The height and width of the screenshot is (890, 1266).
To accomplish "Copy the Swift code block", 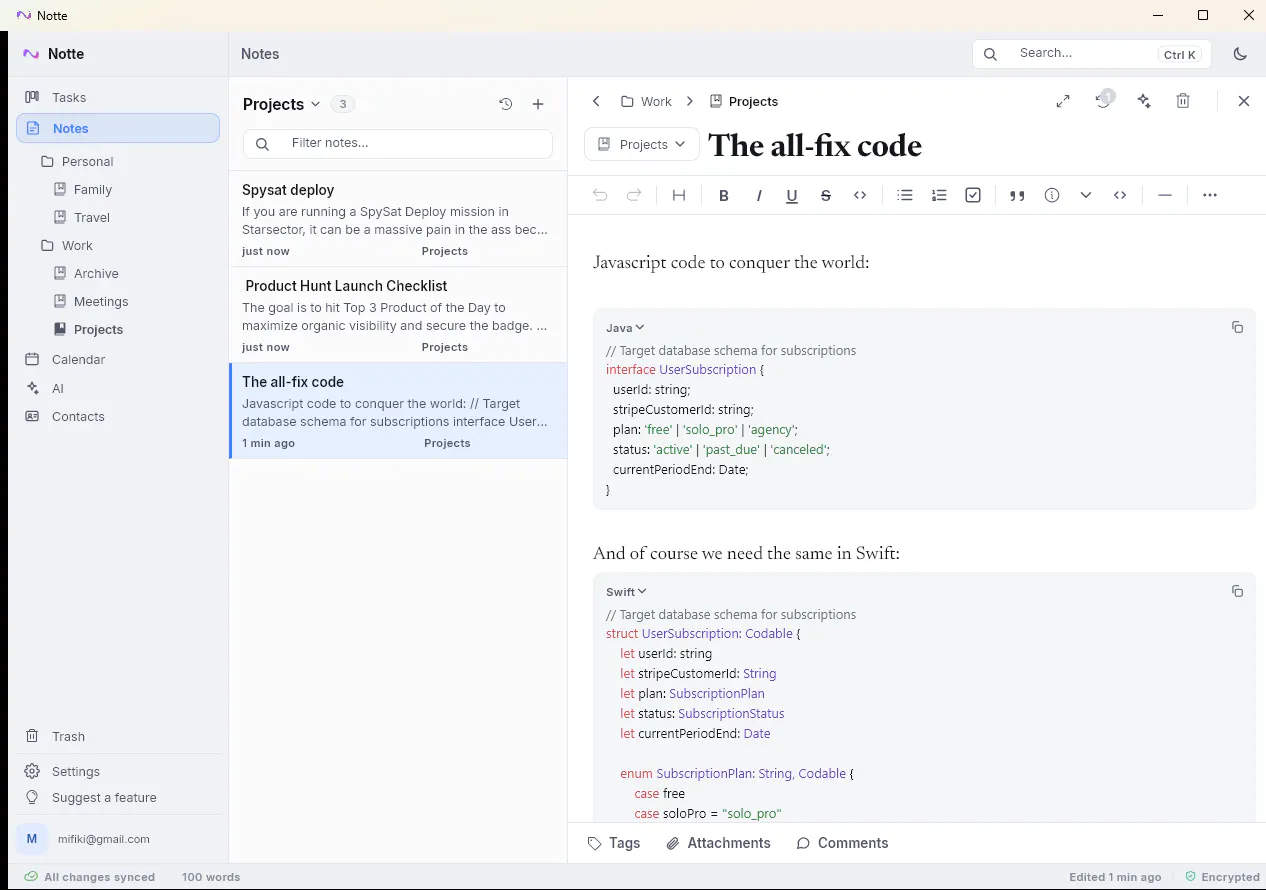I will tap(1237, 591).
